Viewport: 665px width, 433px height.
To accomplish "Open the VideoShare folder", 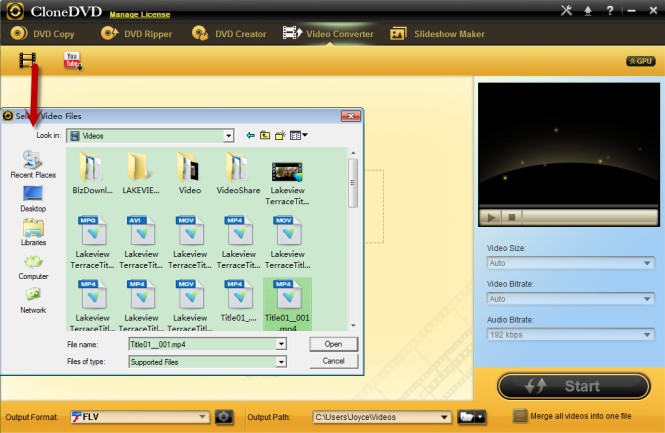I will [238, 173].
